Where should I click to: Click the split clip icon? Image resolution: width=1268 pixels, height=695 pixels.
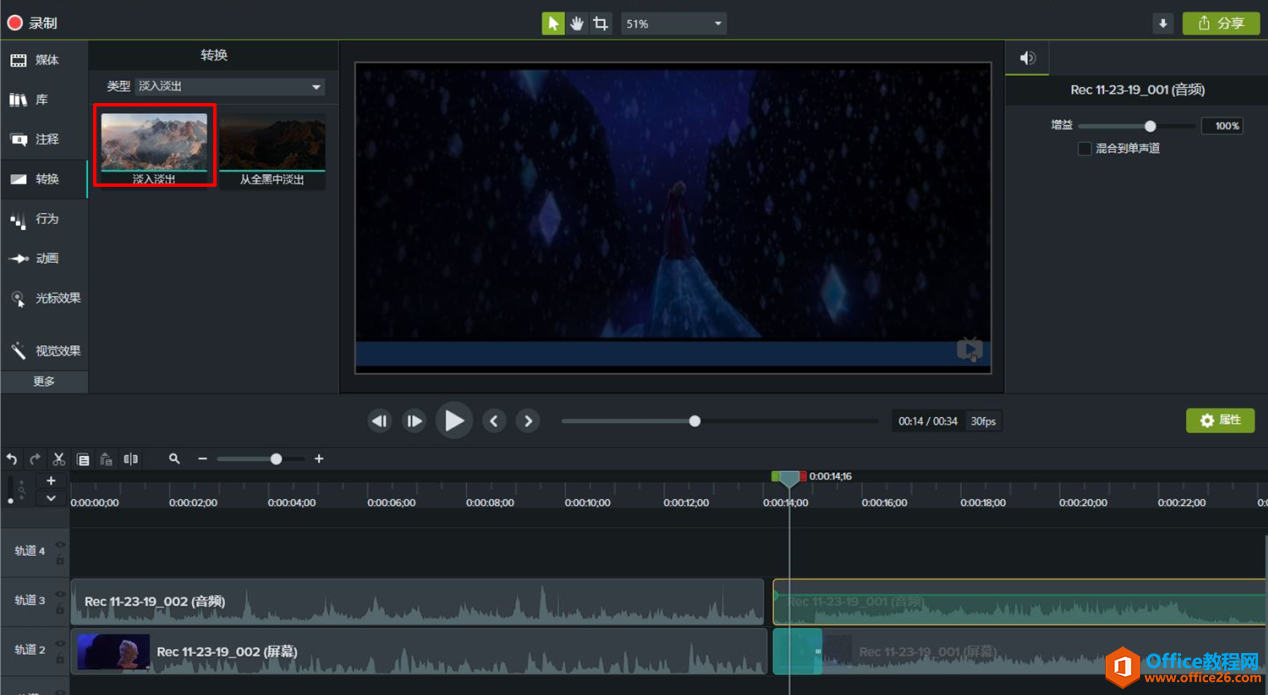pos(131,459)
